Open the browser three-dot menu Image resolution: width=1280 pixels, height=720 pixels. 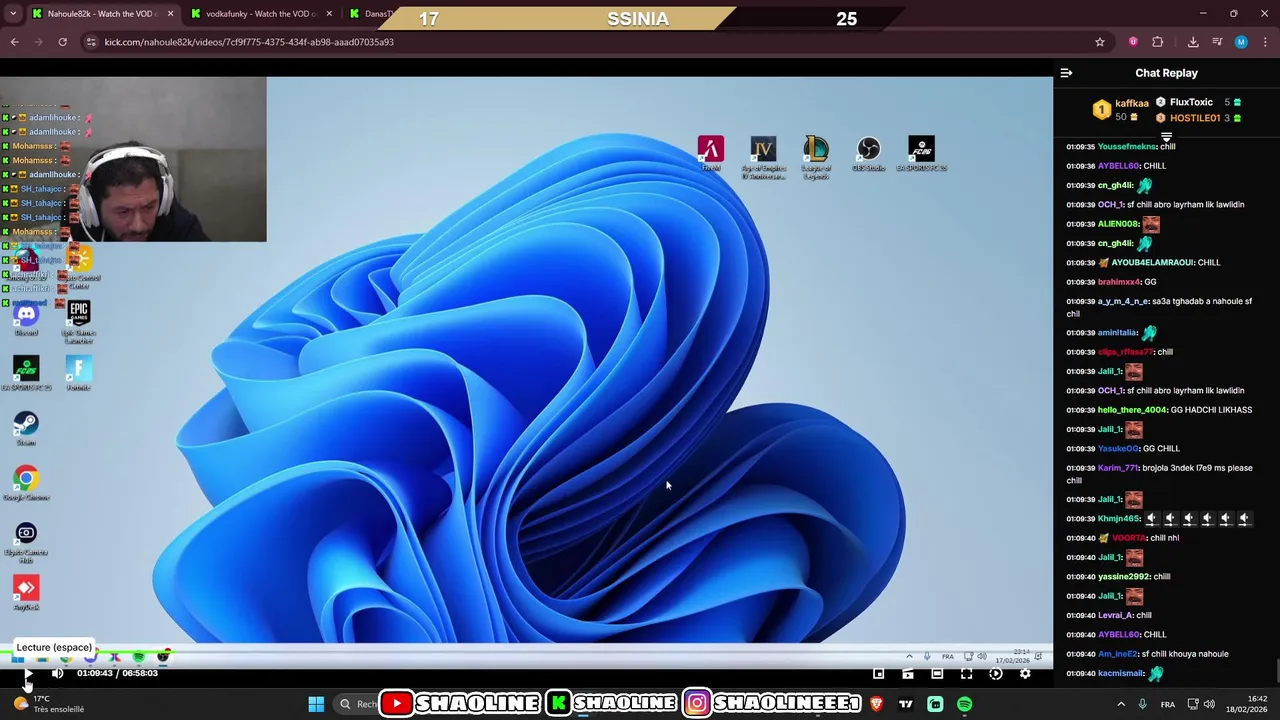1265,42
